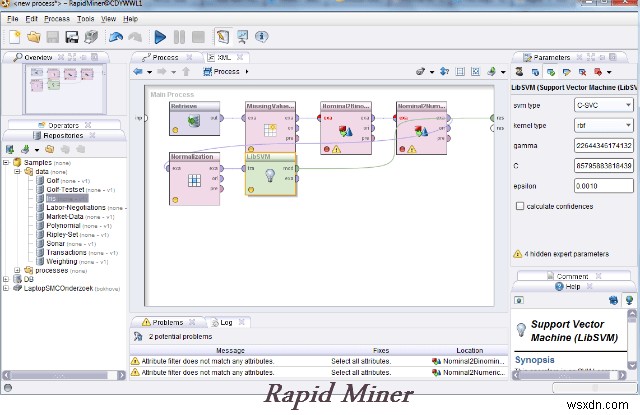The height and width of the screenshot is (415, 640).
Task: Open the kernel type dropdown
Action: pos(602,125)
